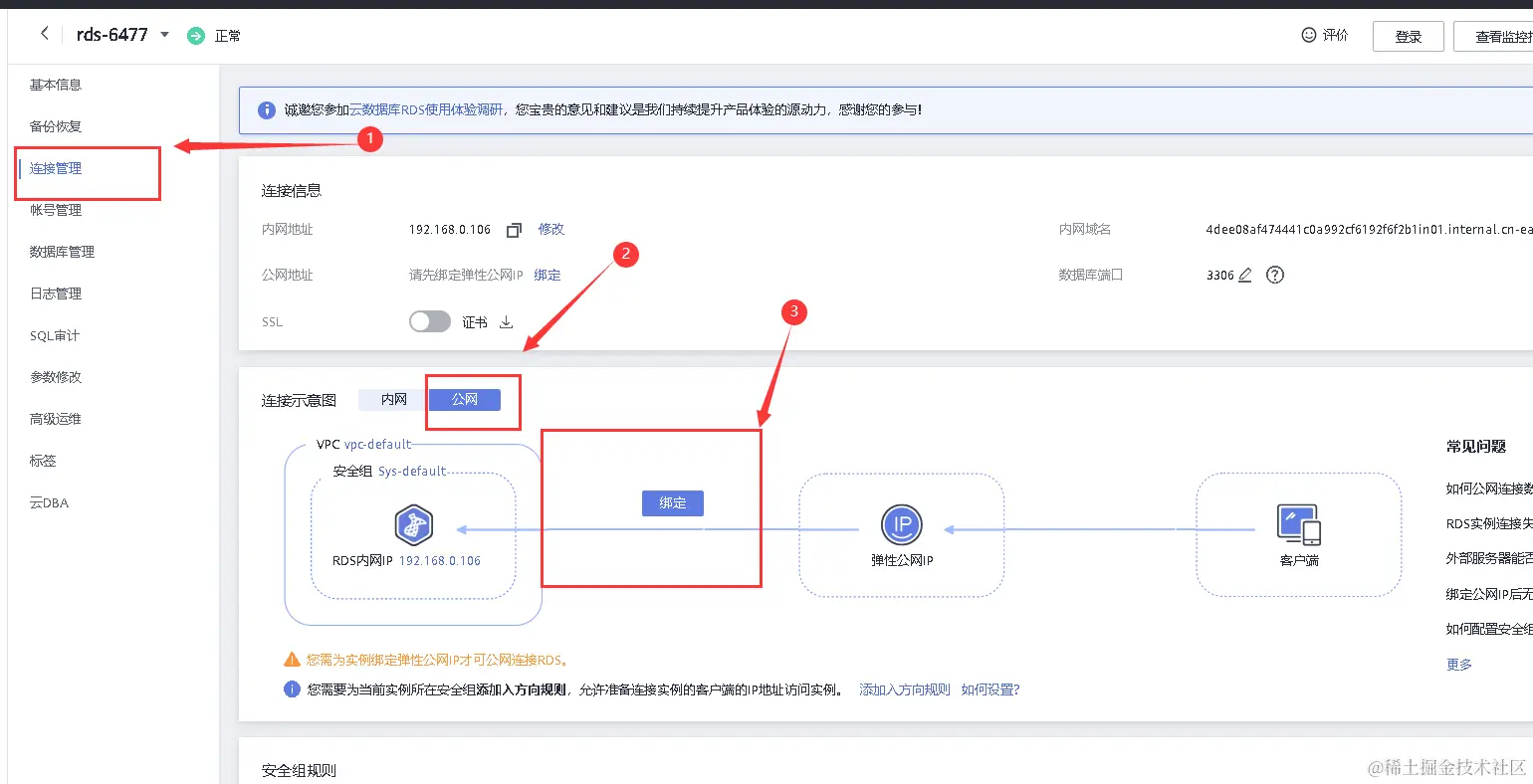Open the RDS实例连接失 FAQ entry
This screenshot has height=784, width=1533.
[1489, 523]
